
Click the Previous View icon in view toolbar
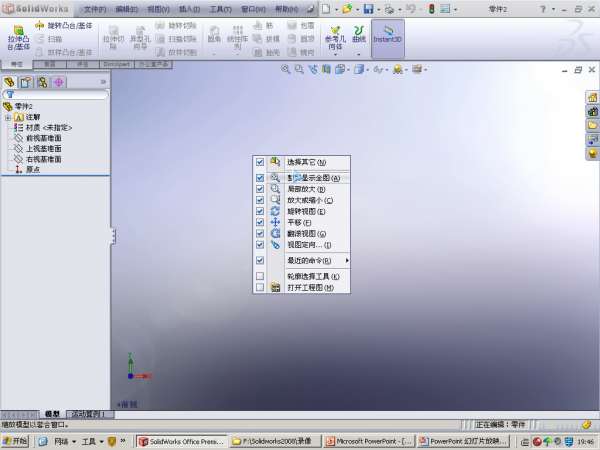(313, 69)
